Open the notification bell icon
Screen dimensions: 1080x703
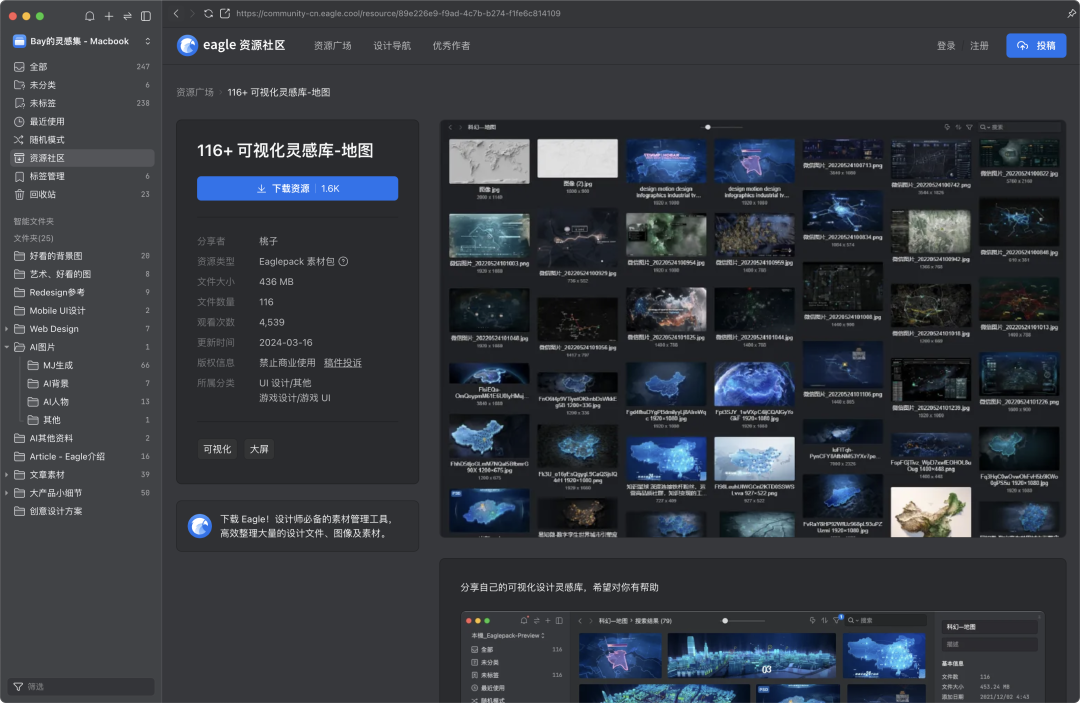click(90, 16)
